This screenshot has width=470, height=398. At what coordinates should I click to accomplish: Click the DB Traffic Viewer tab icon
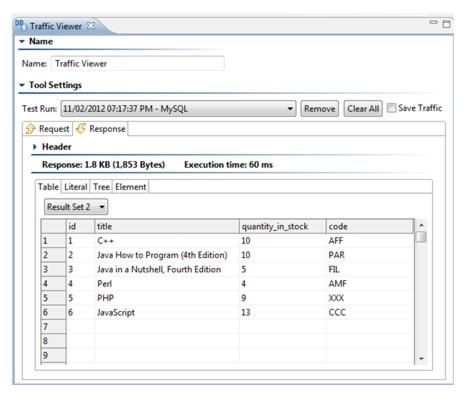[x=21, y=25]
